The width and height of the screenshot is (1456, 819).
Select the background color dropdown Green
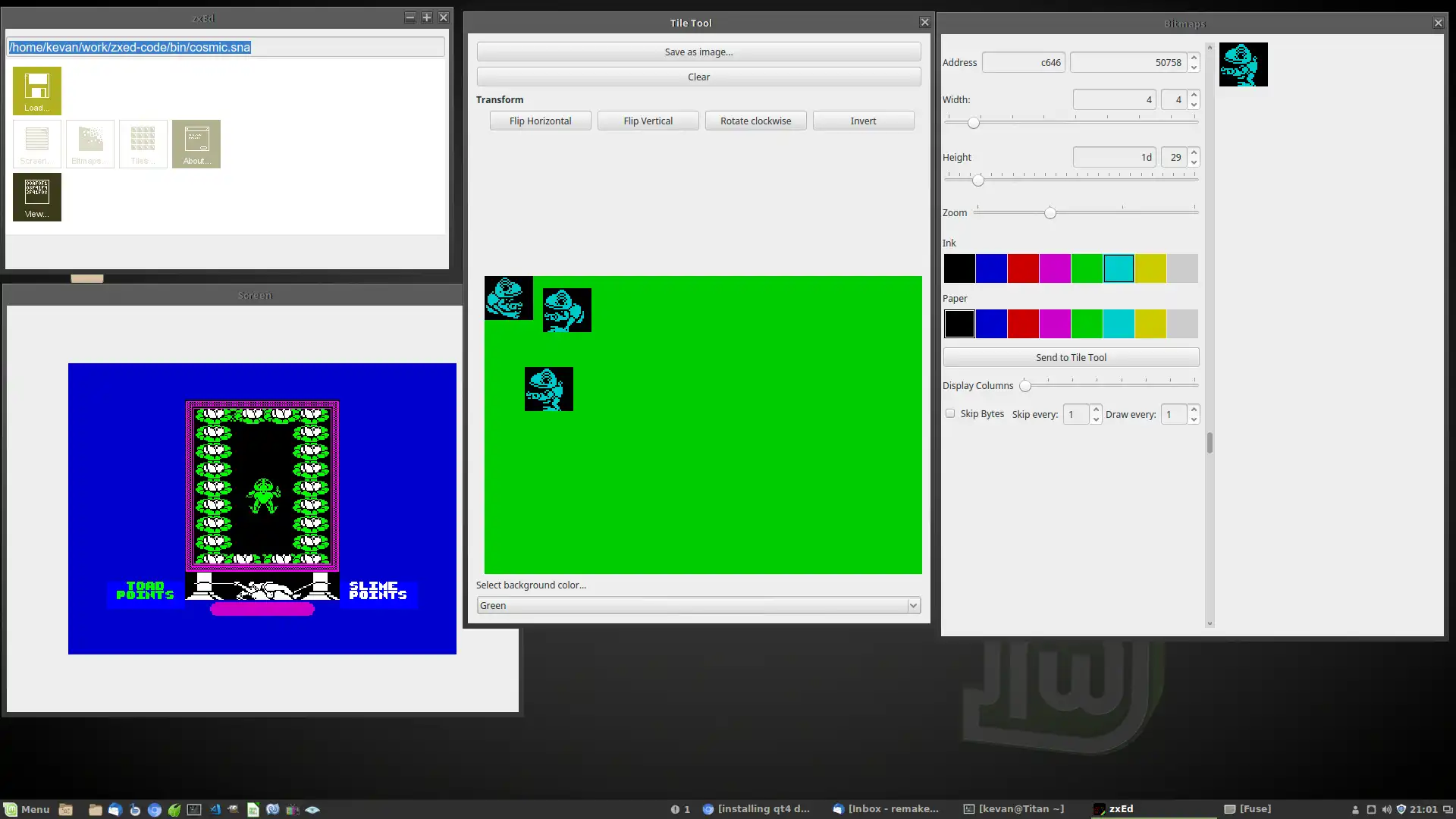pyautogui.click(x=697, y=605)
